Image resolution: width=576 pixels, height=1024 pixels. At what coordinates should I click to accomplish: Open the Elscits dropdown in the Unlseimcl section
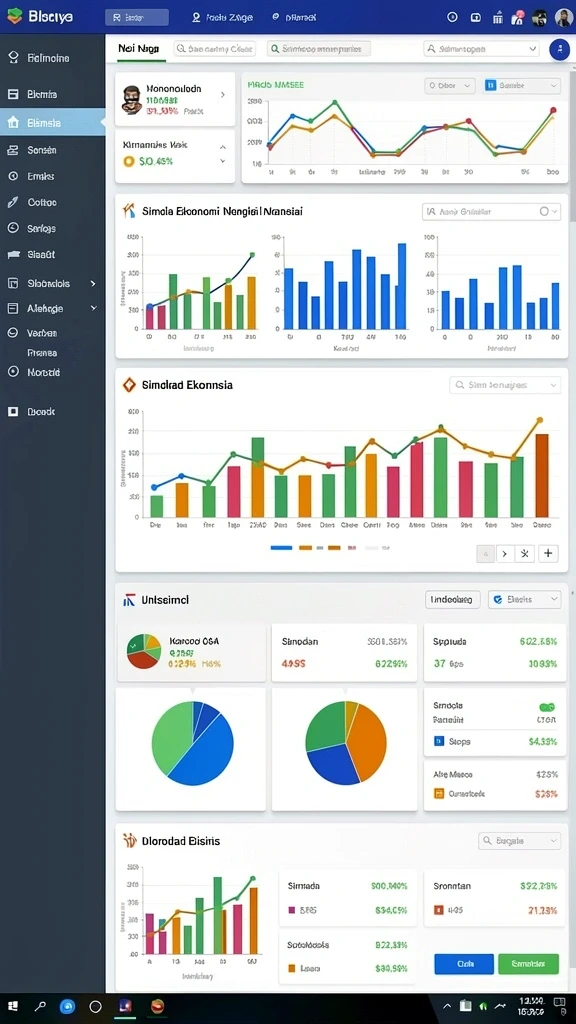[524, 600]
